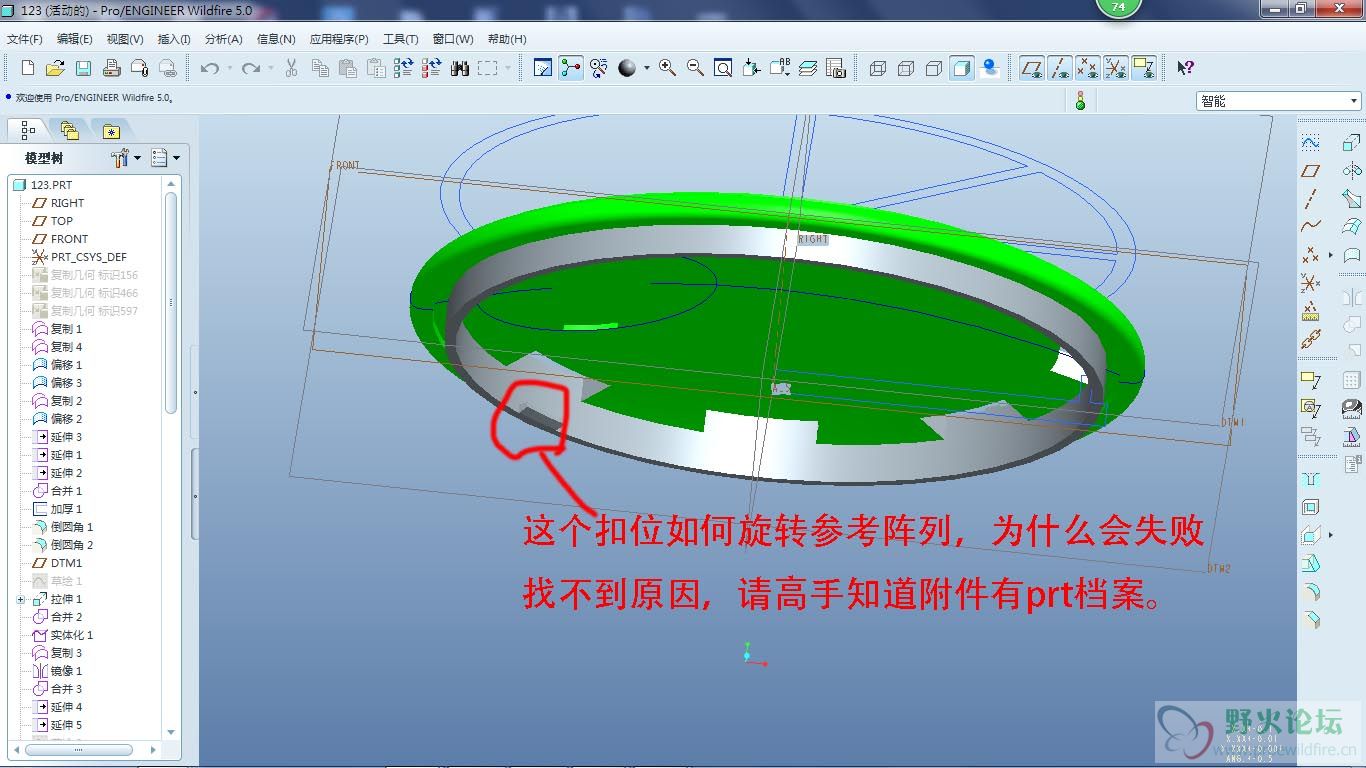Click the model tree horizontal scrollbar
The width and height of the screenshot is (1366, 768).
[x=79, y=749]
